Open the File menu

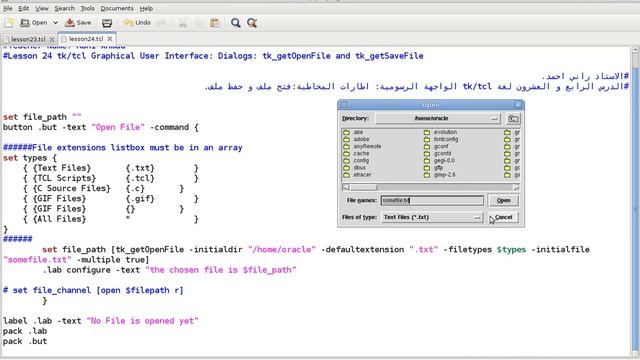click(x=8, y=8)
